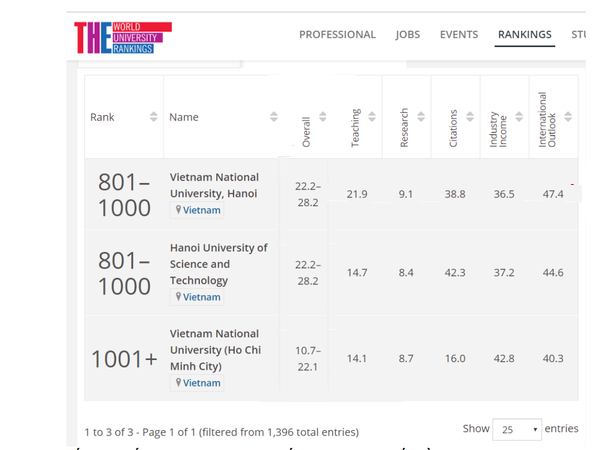Click the THE World University Rankings logo

[116, 37]
